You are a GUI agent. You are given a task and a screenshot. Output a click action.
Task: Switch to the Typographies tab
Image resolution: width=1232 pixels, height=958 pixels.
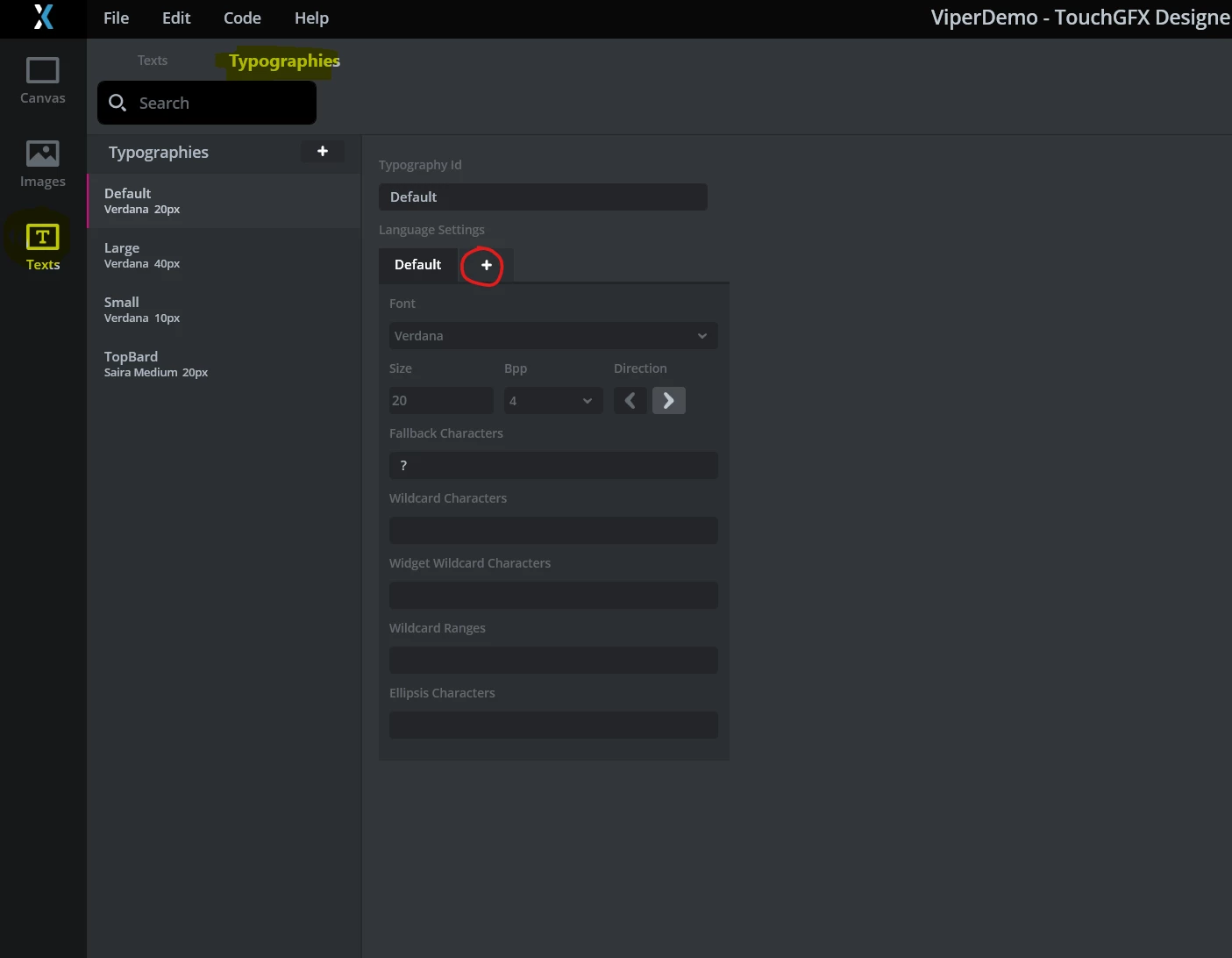[284, 61]
